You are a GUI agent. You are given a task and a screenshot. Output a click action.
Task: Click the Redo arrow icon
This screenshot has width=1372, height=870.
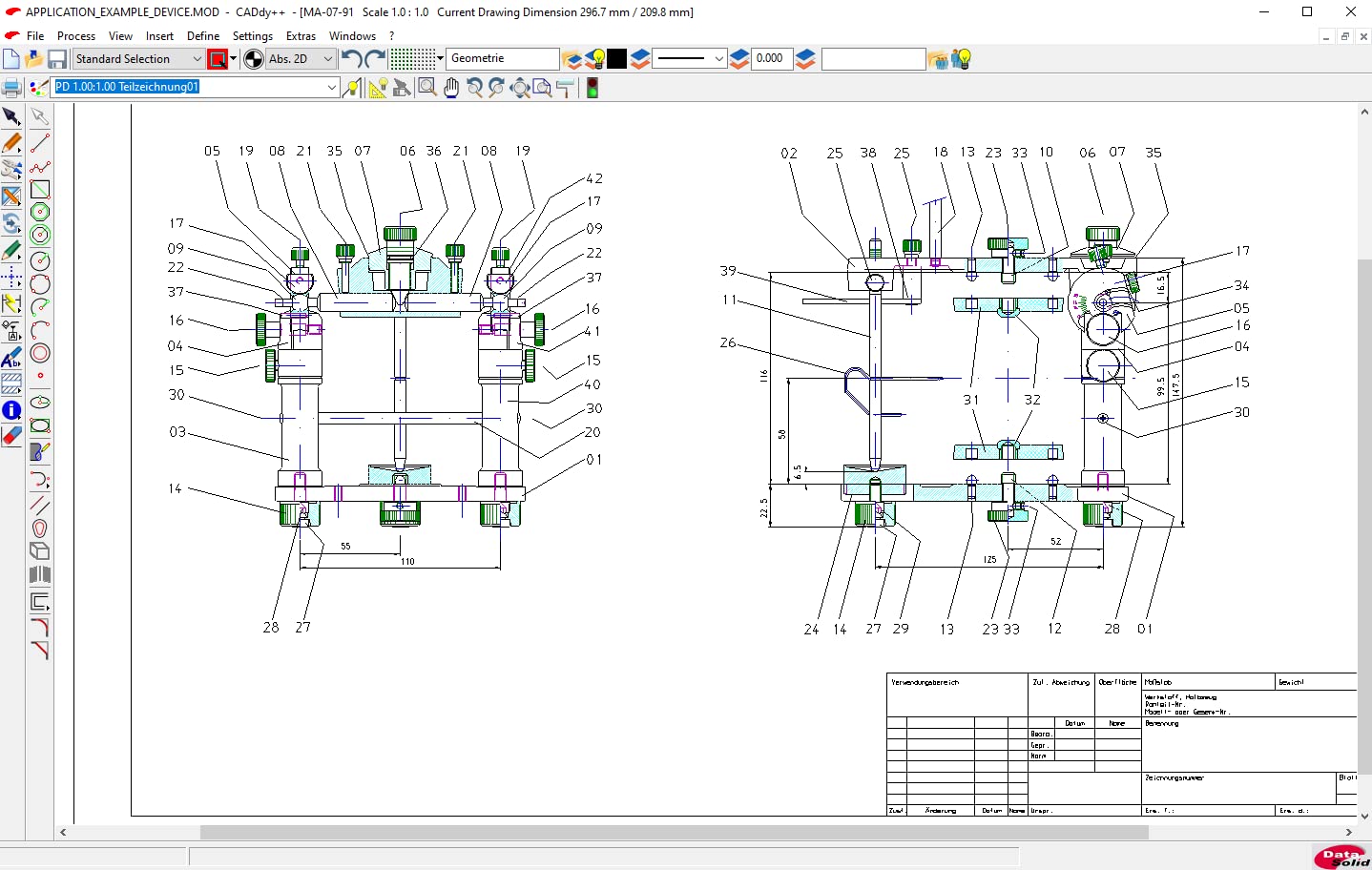375,59
